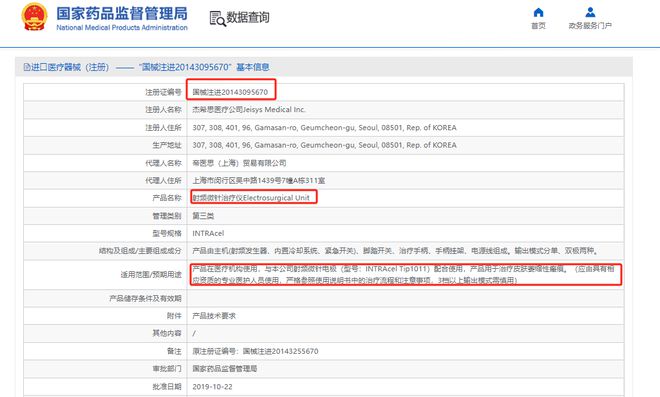
Task: Click the 批准日期 row label
Action: tap(167, 386)
